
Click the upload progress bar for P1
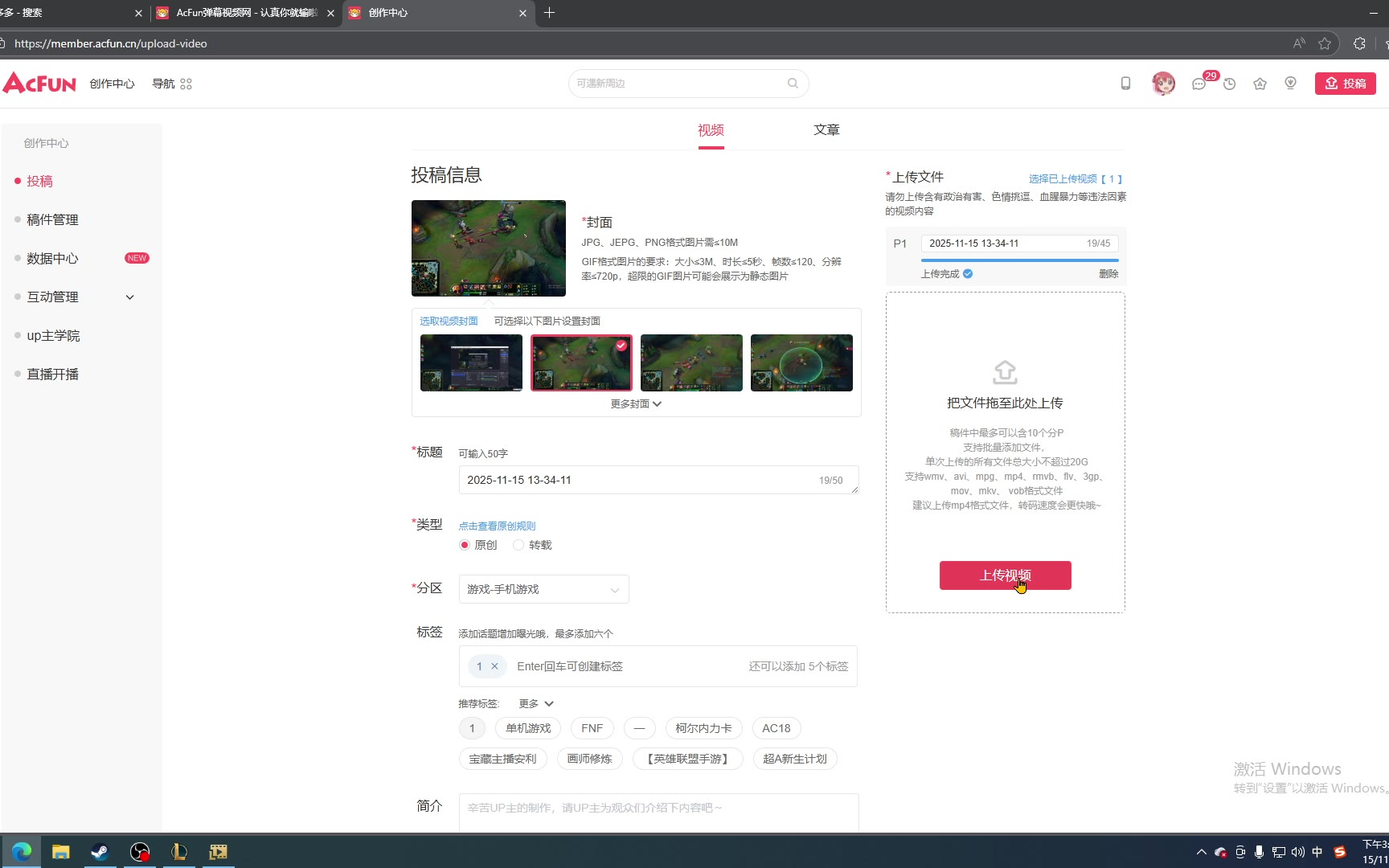click(x=1019, y=260)
